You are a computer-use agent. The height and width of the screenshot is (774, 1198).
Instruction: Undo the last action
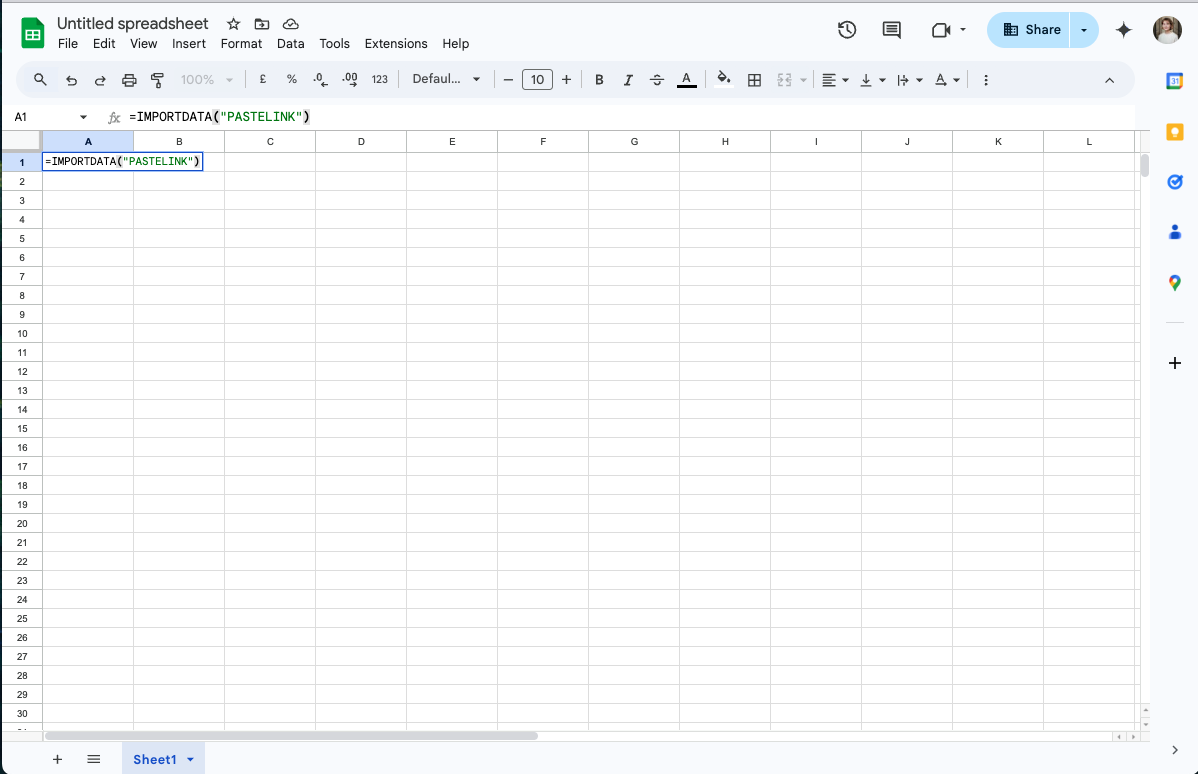click(71, 79)
